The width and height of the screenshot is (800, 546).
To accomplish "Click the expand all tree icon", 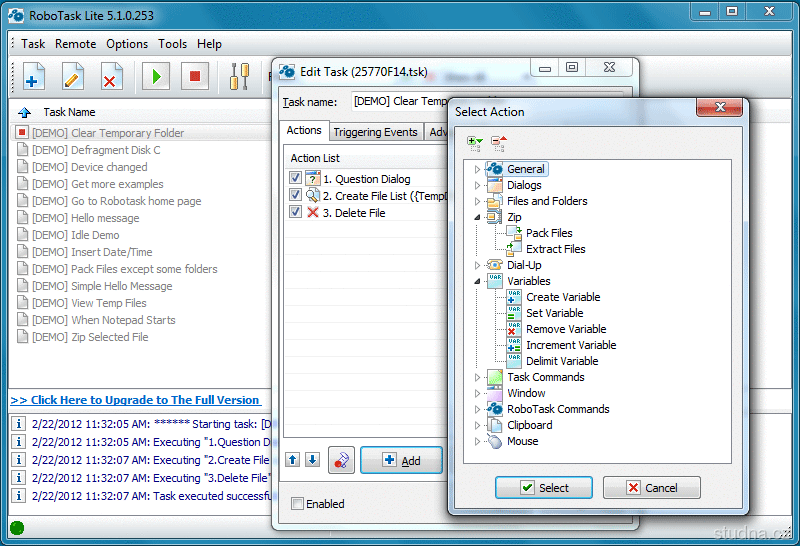I will click(475, 144).
